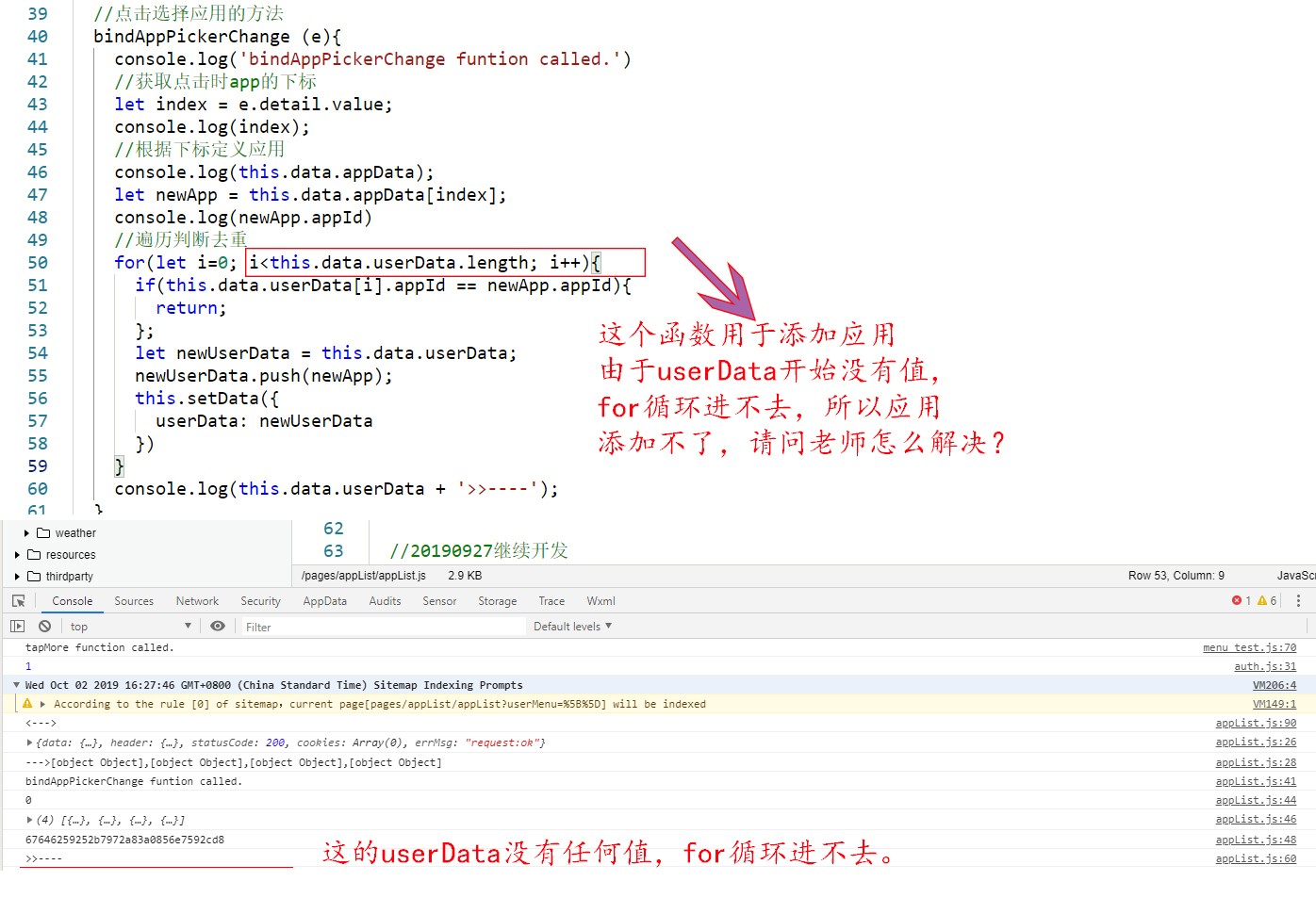Viewport: 1316px width, 914px height.
Task: Click the sitemap warning triangle icon
Action: pos(27,704)
